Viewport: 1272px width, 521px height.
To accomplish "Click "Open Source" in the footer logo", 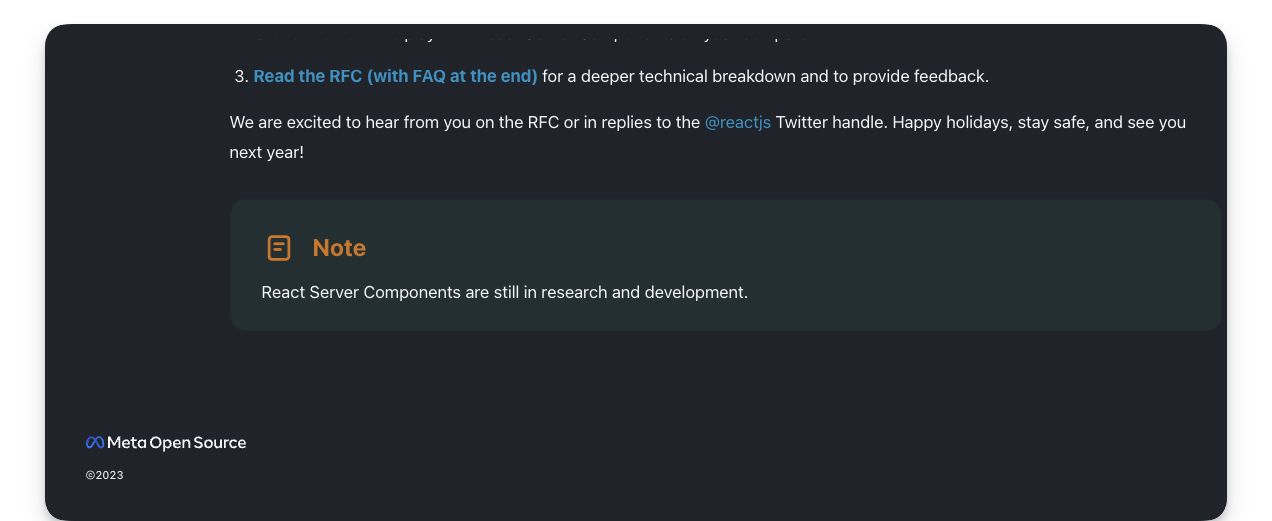I will [x=198, y=443].
